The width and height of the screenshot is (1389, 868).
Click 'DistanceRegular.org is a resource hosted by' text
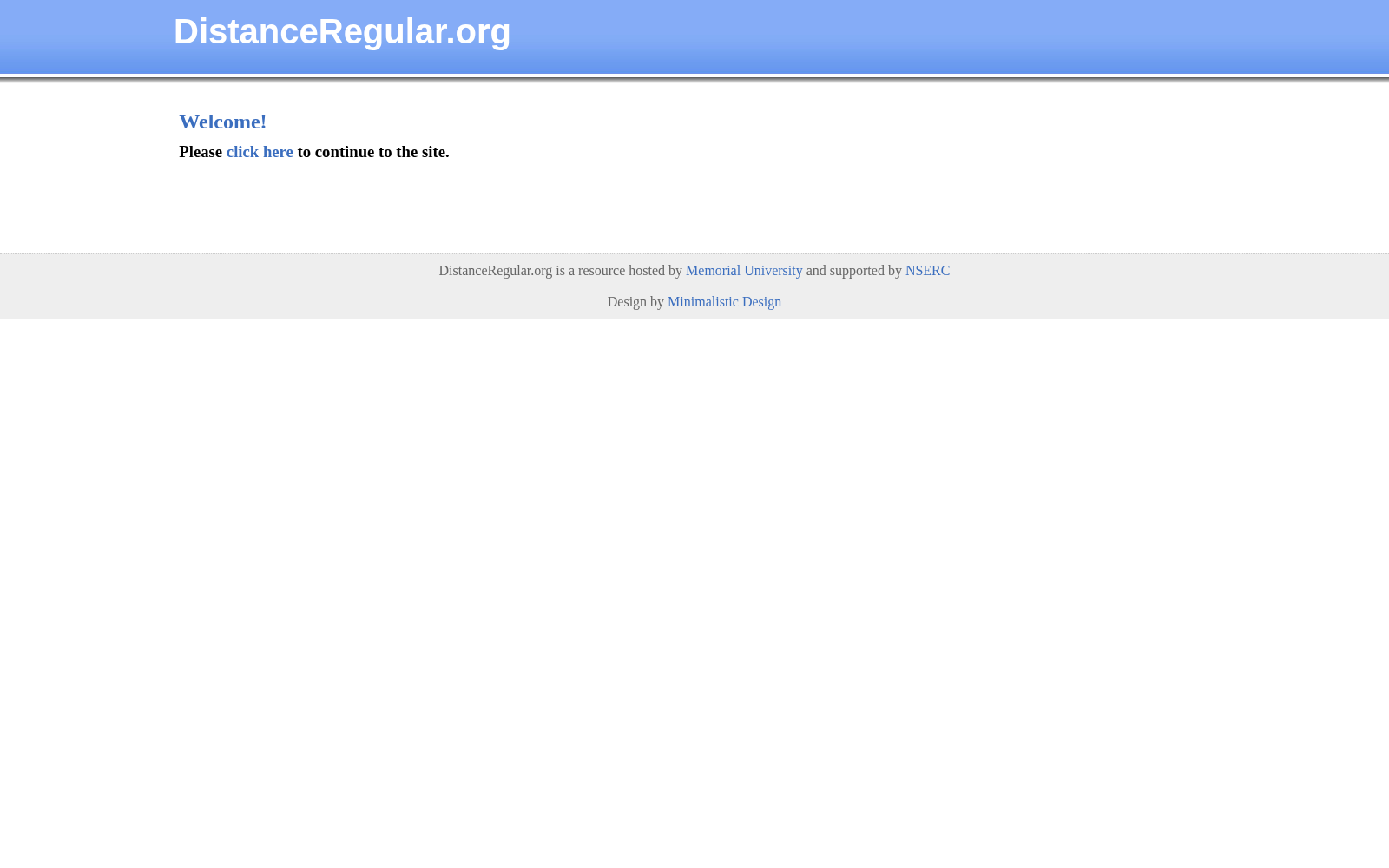coord(560,271)
